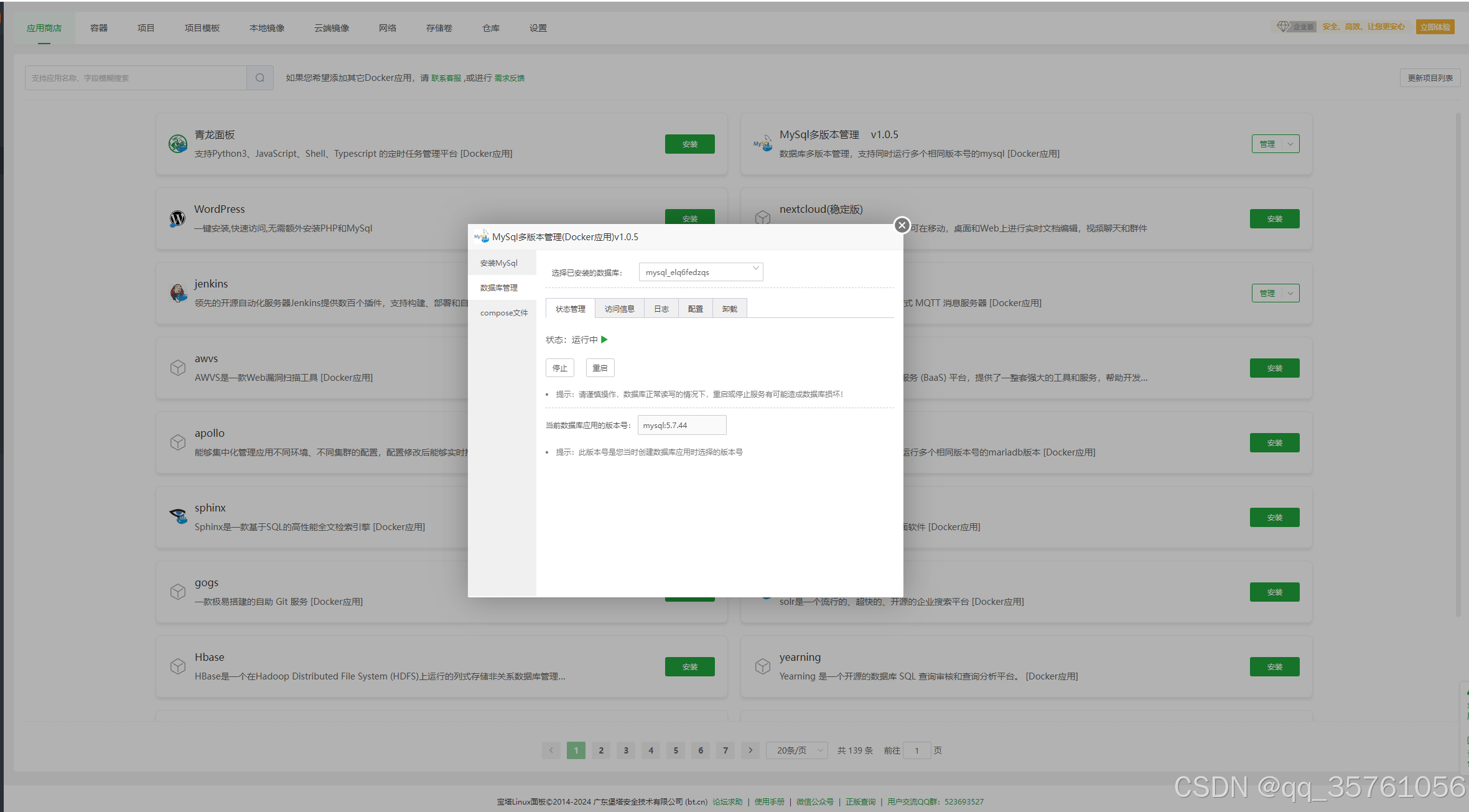Click the app name search input field
The height and width of the screenshot is (812, 1469).
point(136,78)
